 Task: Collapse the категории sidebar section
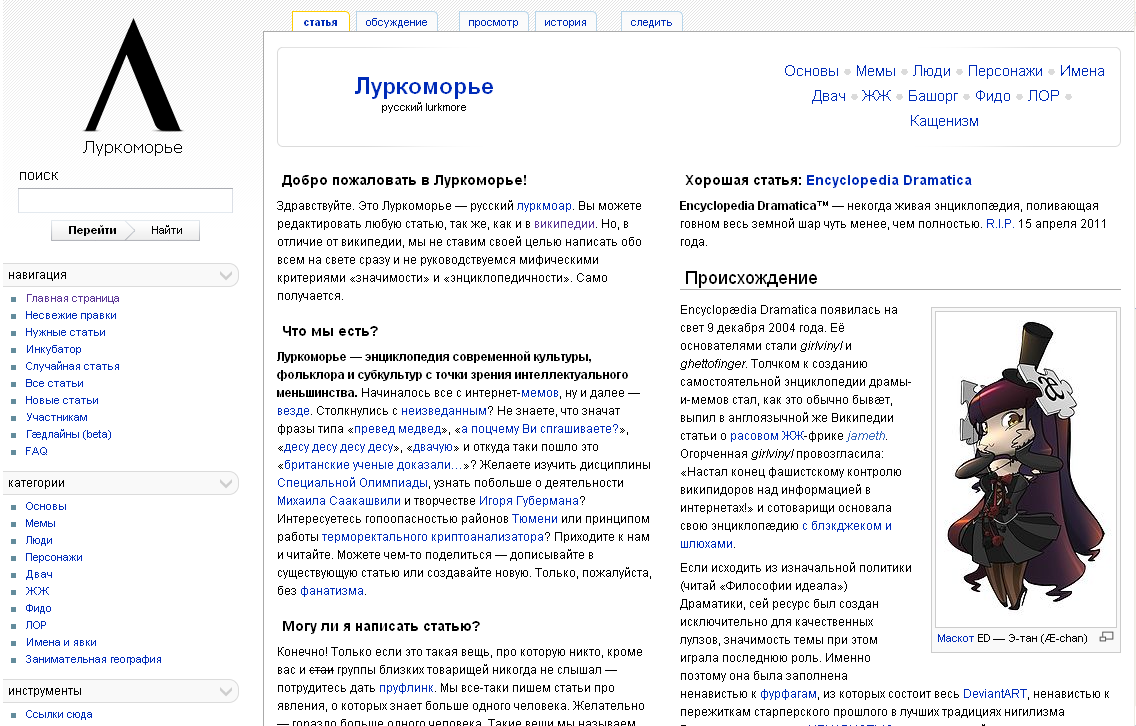[x=226, y=483]
